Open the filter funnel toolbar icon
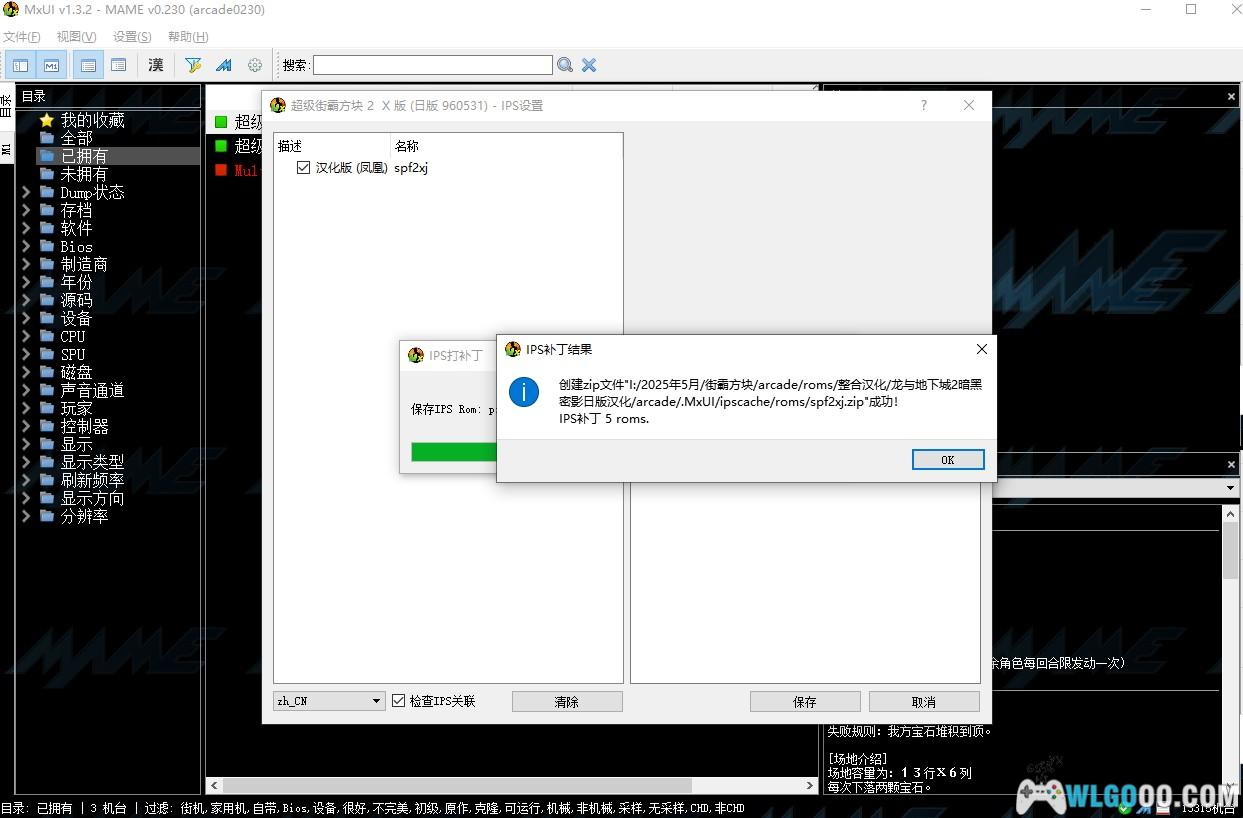Viewport: 1243px width, 818px height. [193, 65]
